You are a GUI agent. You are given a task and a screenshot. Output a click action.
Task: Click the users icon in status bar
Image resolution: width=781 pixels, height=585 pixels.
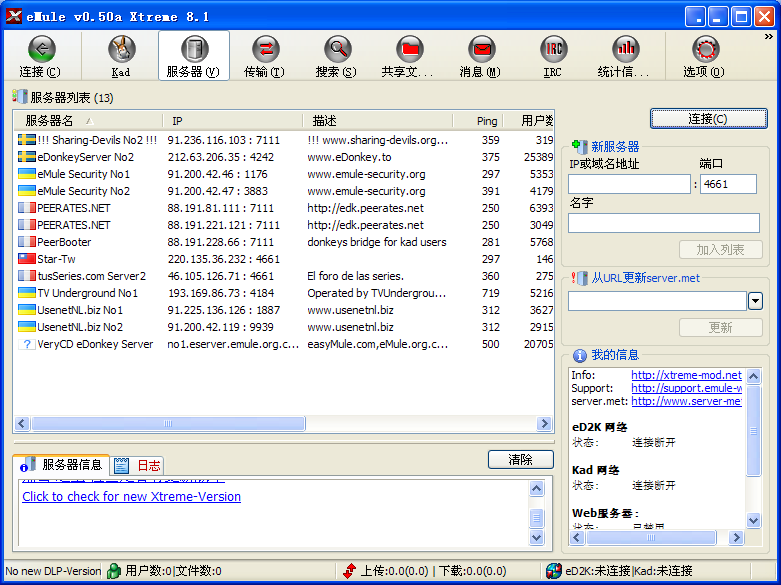114,571
